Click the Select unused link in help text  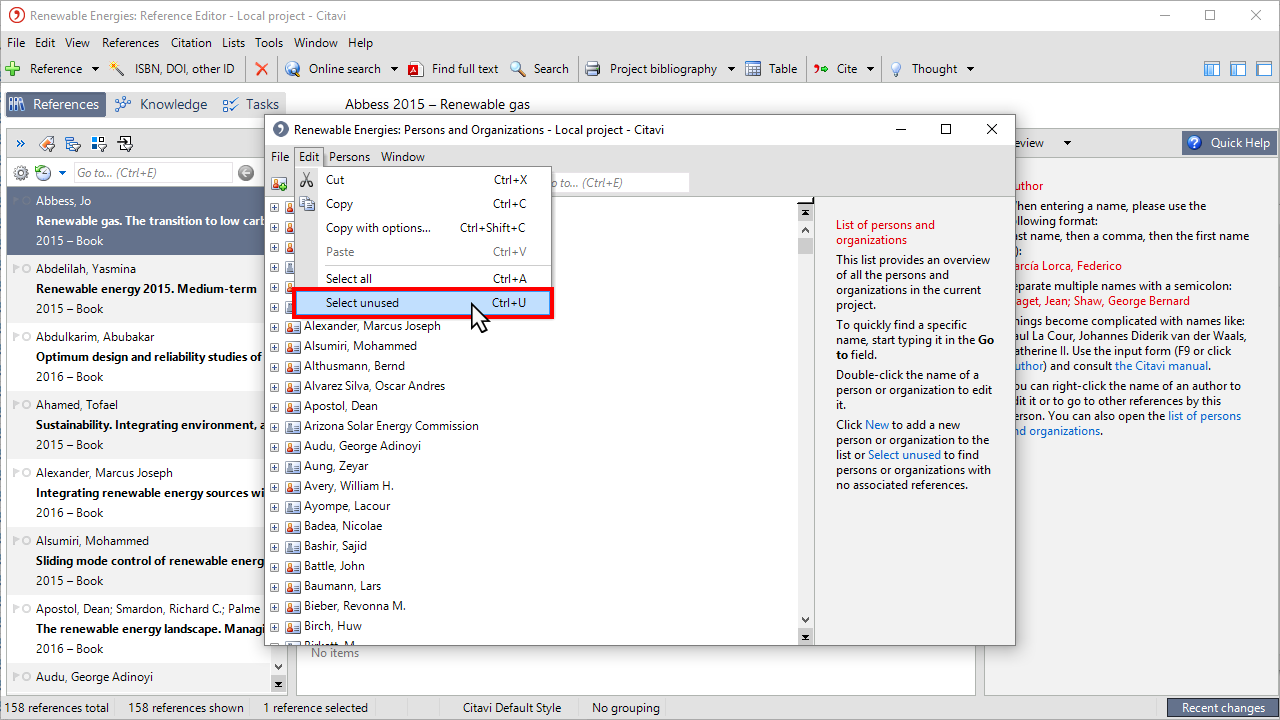tap(904, 455)
